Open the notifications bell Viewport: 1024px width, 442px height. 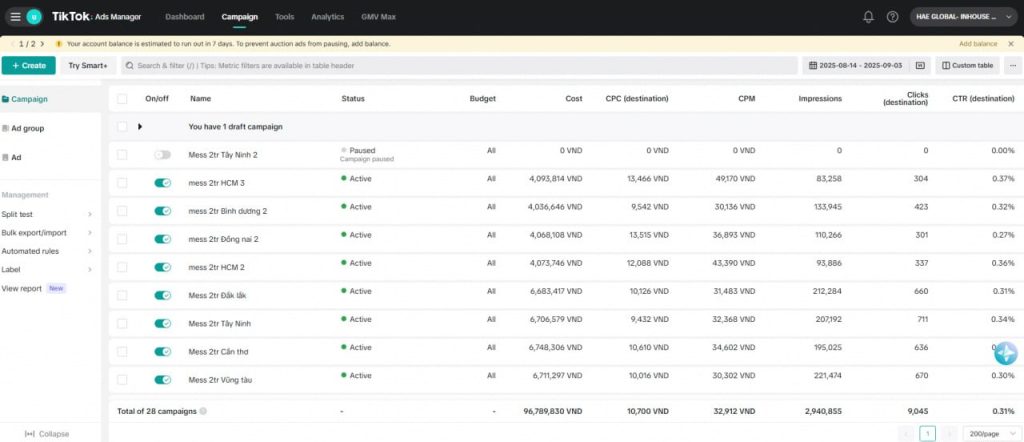pos(868,17)
